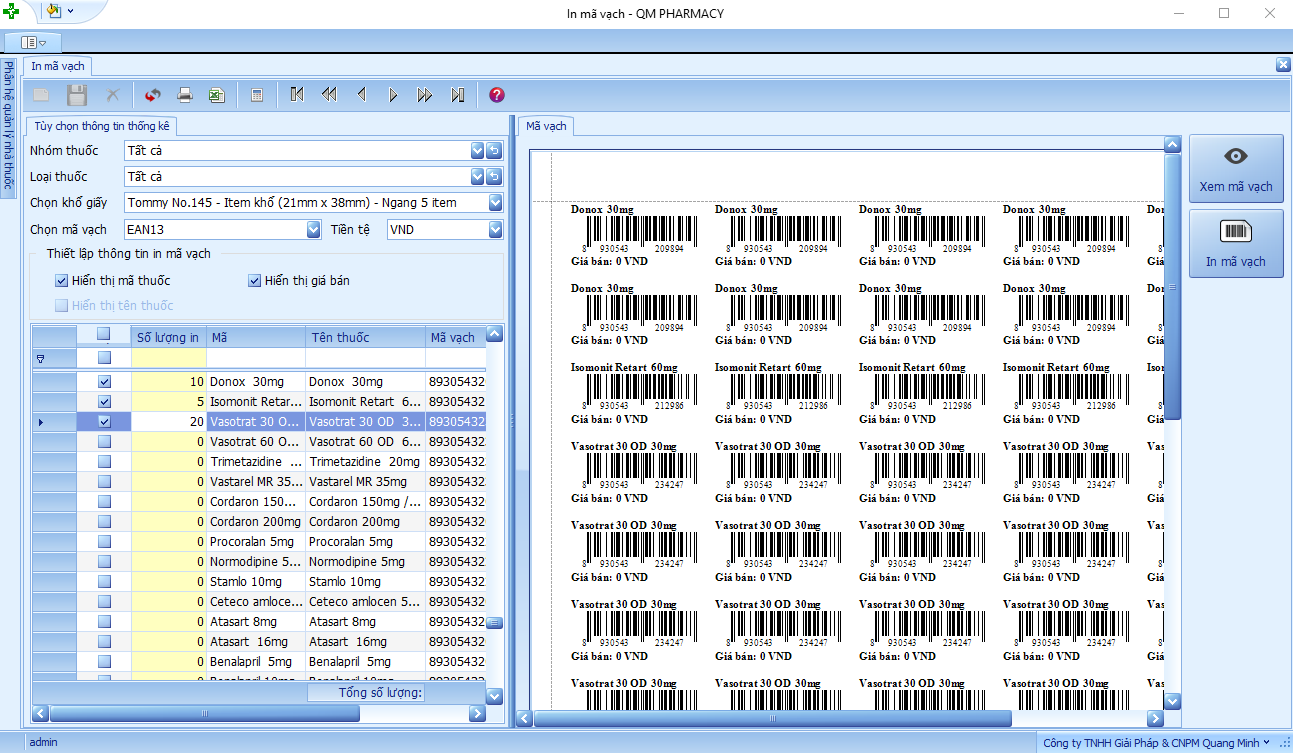Sort by Tên thuốc column header
The image size is (1293, 753).
(x=365, y=337)
